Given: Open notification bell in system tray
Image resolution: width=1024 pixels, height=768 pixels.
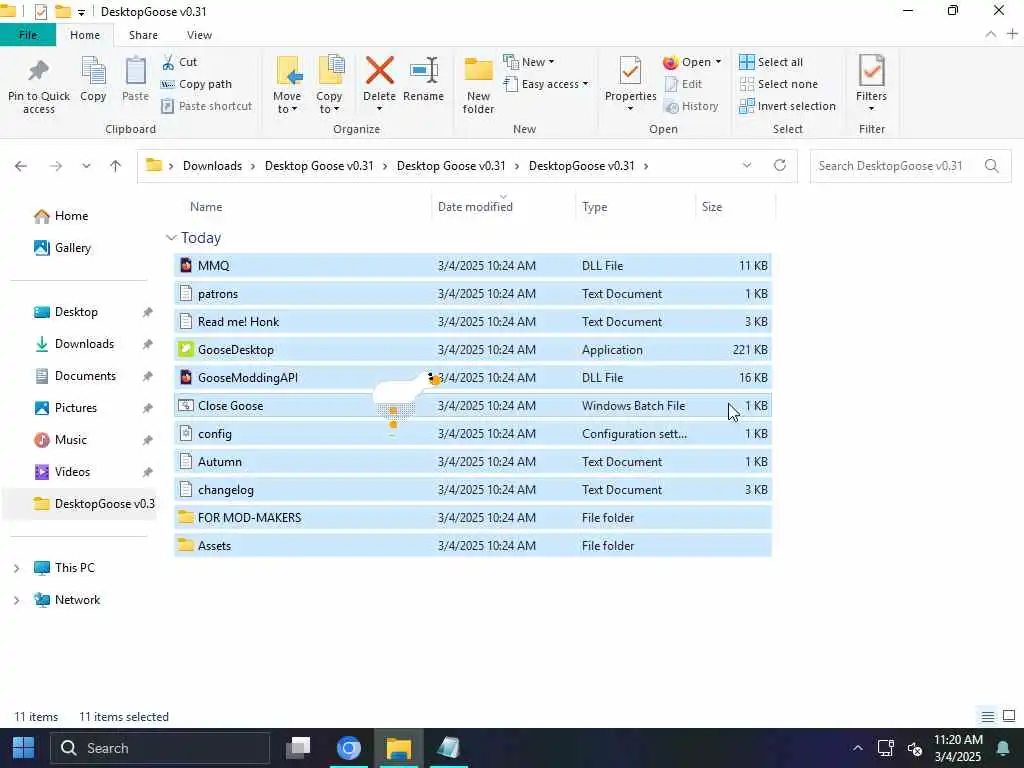Looking at the screenshot, I should (x=1003, y=748).
